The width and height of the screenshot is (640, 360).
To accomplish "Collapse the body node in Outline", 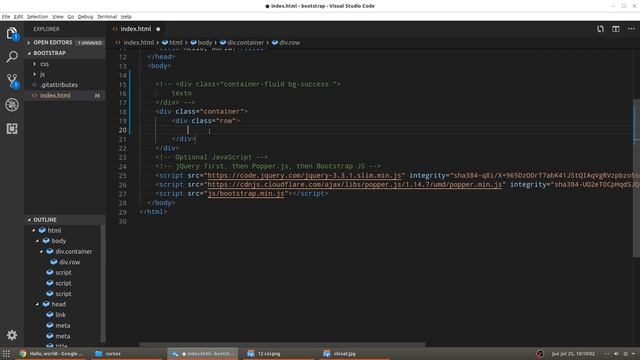I will pos(38,241).
